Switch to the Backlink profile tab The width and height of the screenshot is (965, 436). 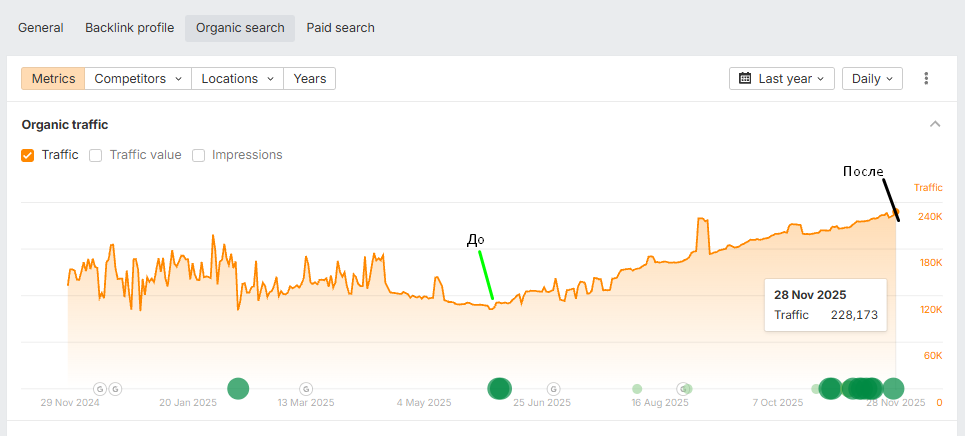pos(129,28)
